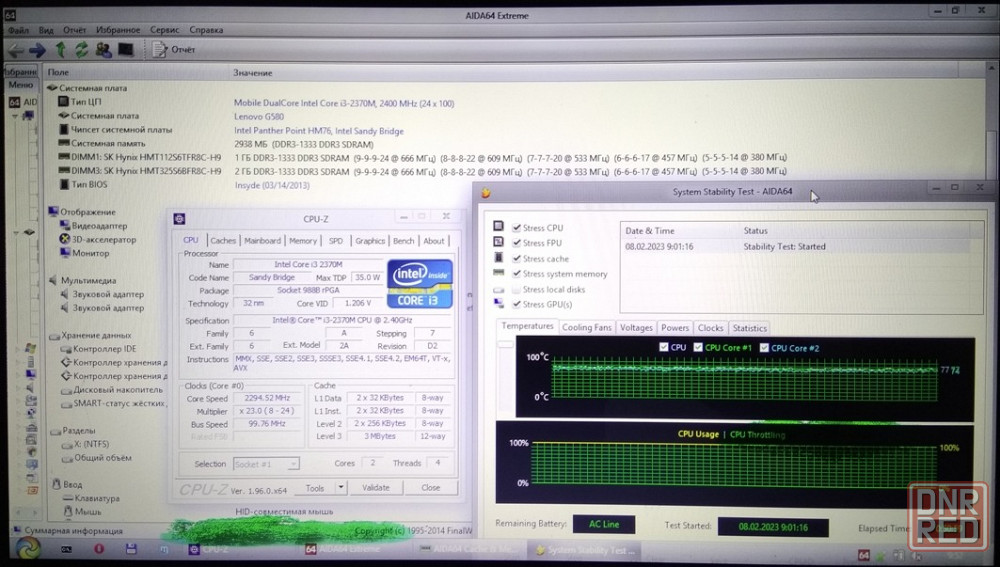Toggle the Stress system memory checkbox
The height and width of the screenshot is (567, 1000).
tap(517, 274)
